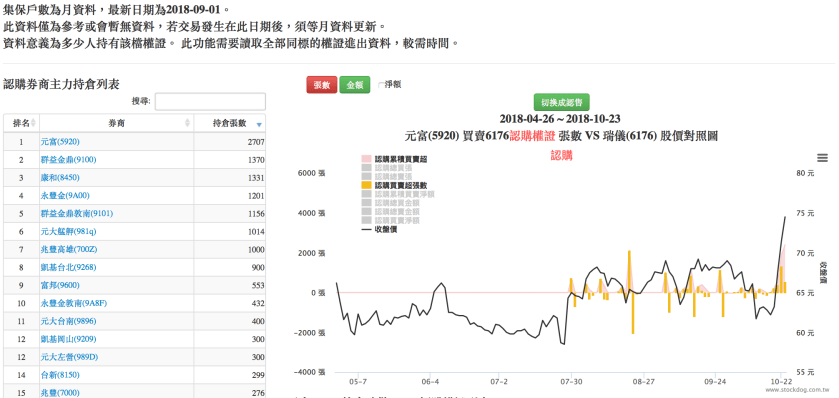Screen dimensions: 839x398
Task: Click the 80 元 price axis label
Action: tap(804, 173)
